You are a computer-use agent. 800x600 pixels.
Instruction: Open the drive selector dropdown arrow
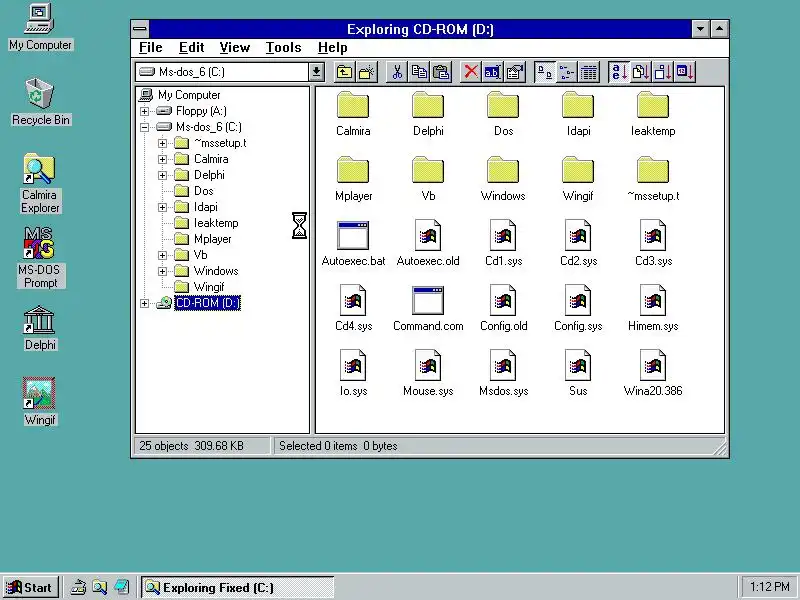pos(316,72)
